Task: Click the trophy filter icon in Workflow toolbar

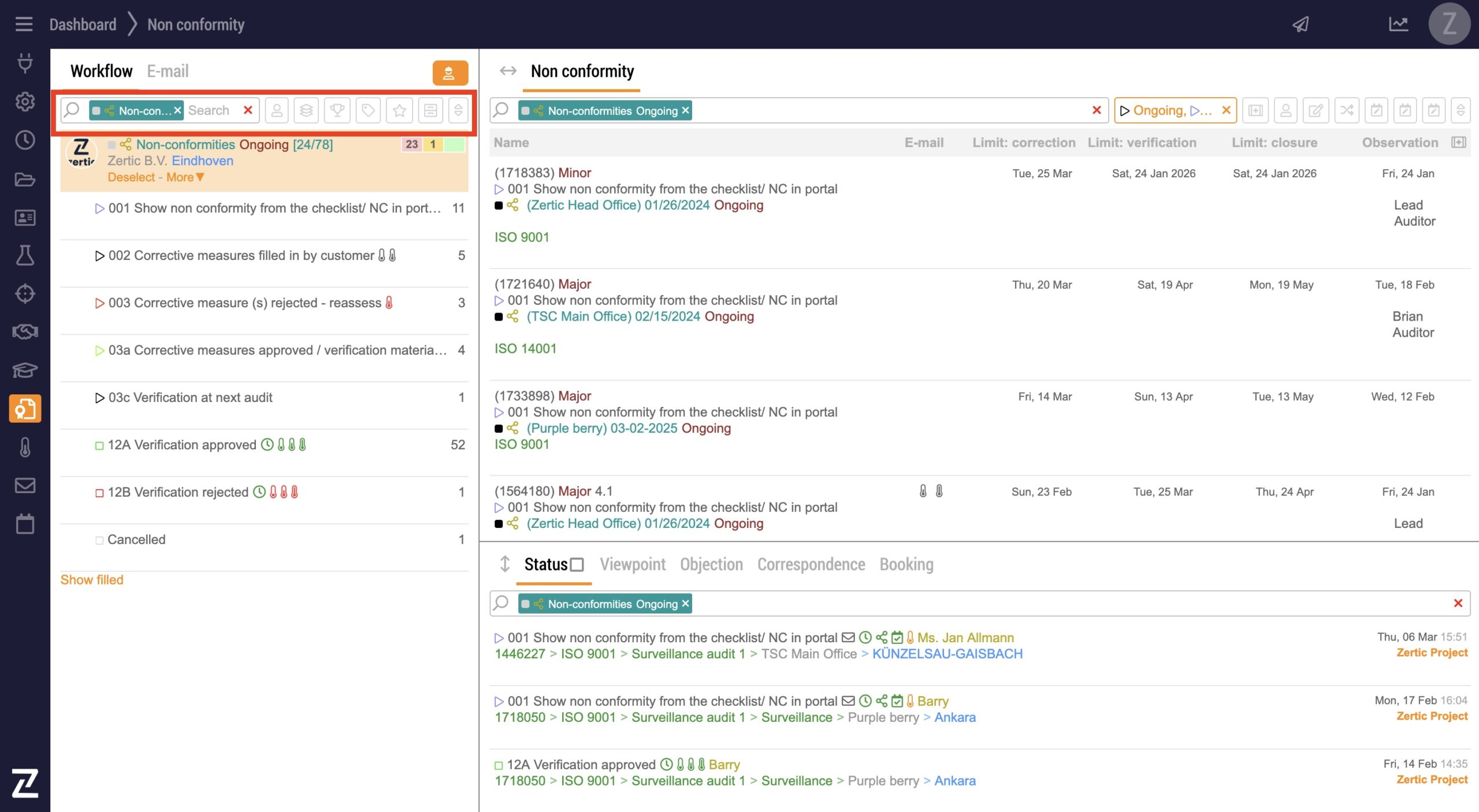Action: point(337,110)
